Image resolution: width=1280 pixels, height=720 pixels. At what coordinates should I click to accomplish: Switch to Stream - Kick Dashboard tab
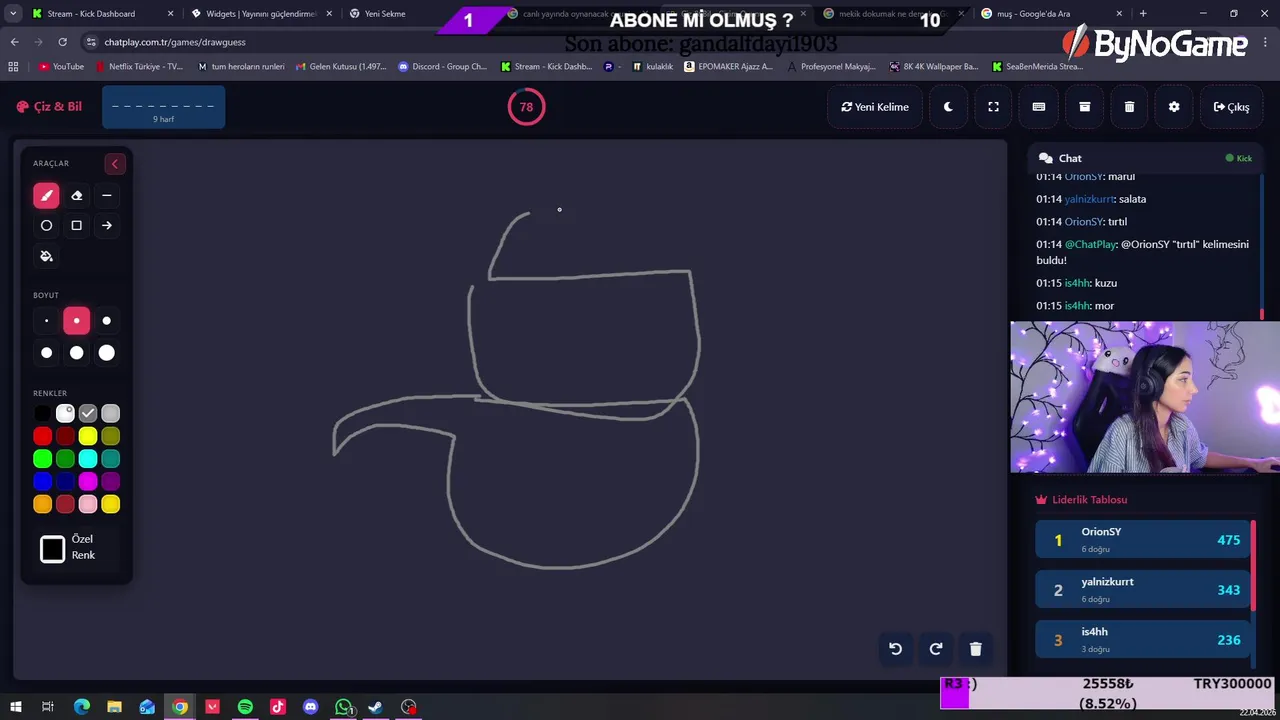(x=100, y=14)
